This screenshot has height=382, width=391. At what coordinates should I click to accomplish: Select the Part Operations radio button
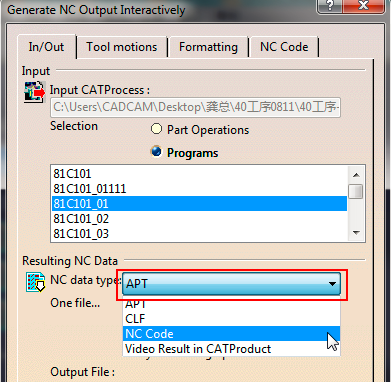(156, 129)
